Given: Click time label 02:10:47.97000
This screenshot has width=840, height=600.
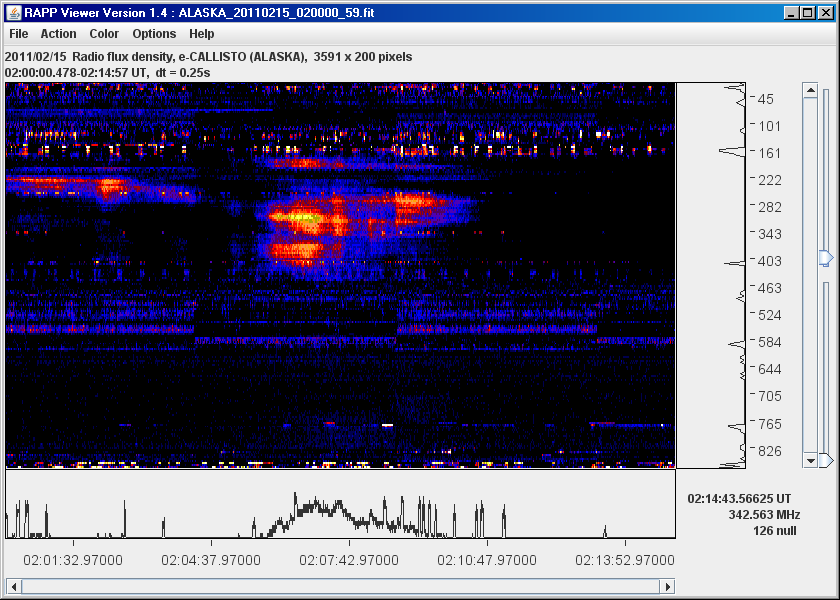Looking at the screenshot, I should click(x=487, y=560).
